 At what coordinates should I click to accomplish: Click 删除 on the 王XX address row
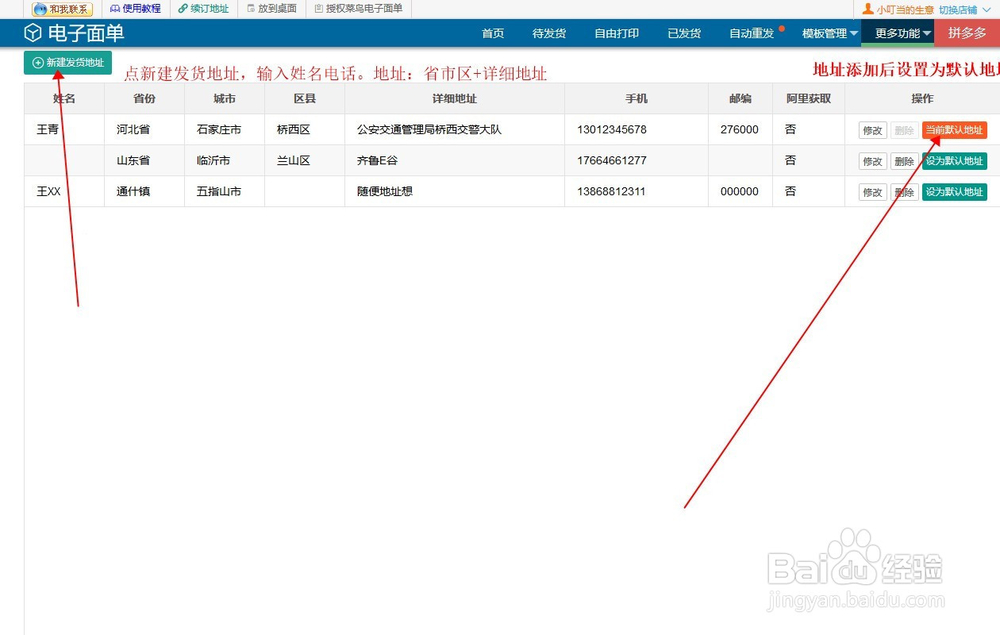click(x=905, y=191)
